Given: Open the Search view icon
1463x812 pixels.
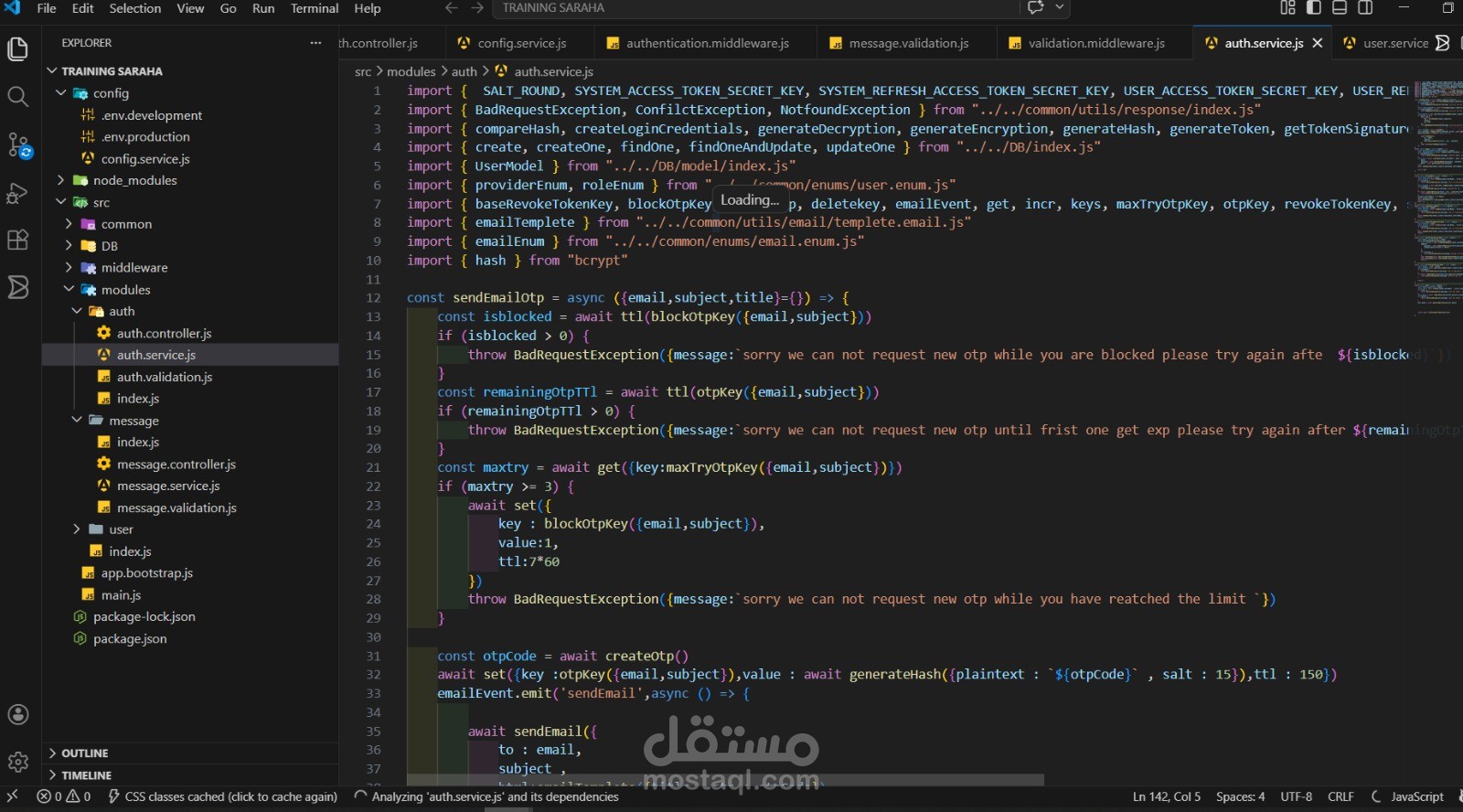Looking at the screenshot, I should 17,96.
